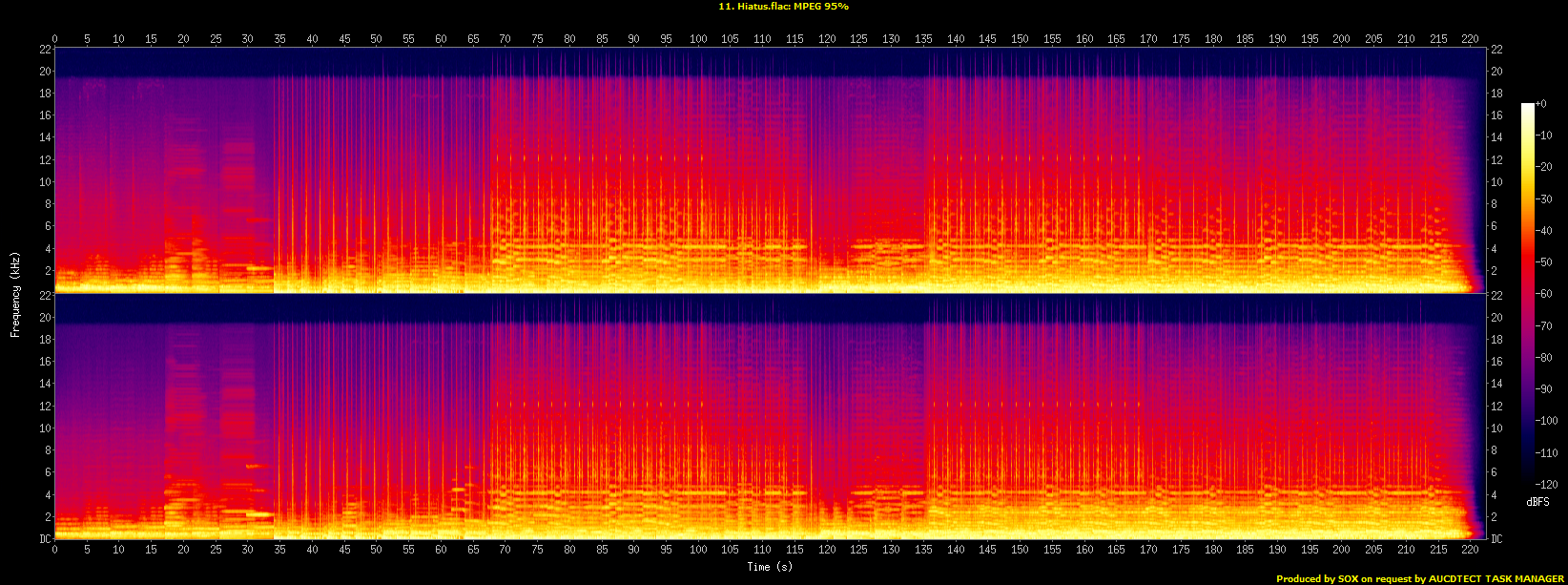
Task: Click the "16" kHz tick right of the upper channel
Action: (1497, 115)
